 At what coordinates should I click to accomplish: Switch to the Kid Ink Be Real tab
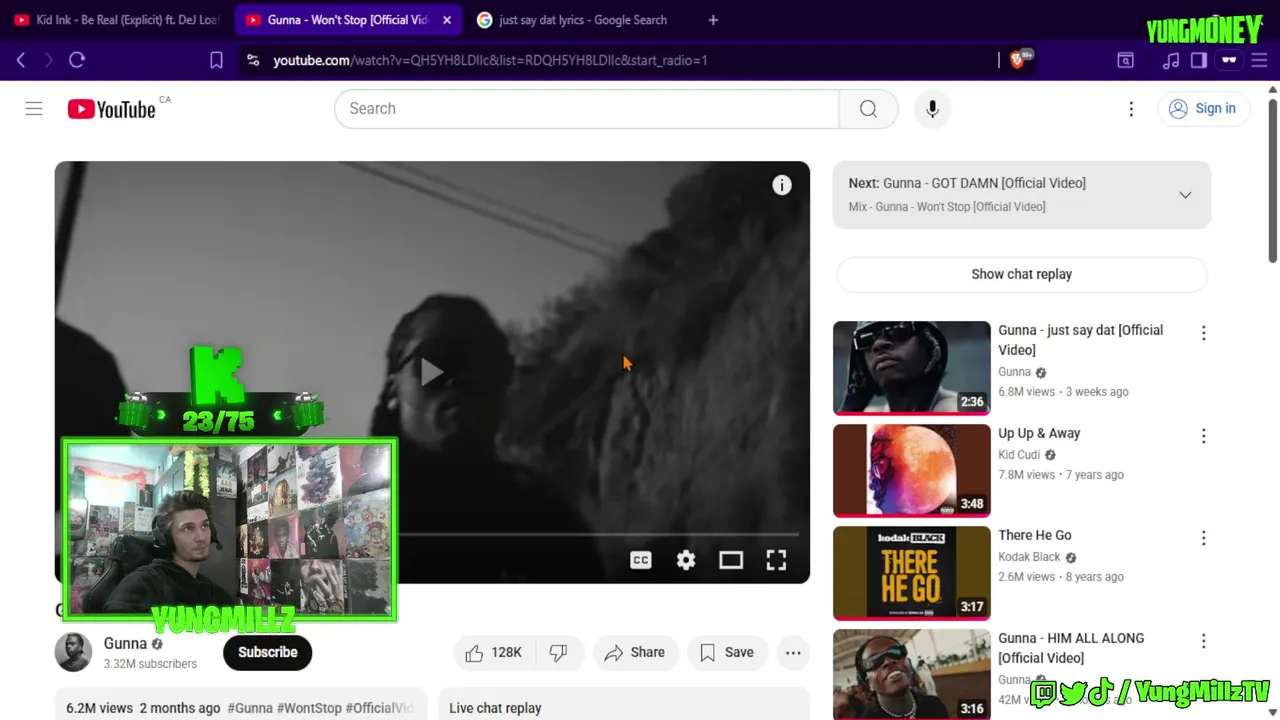pyautogui.click(x=118, y=20)
